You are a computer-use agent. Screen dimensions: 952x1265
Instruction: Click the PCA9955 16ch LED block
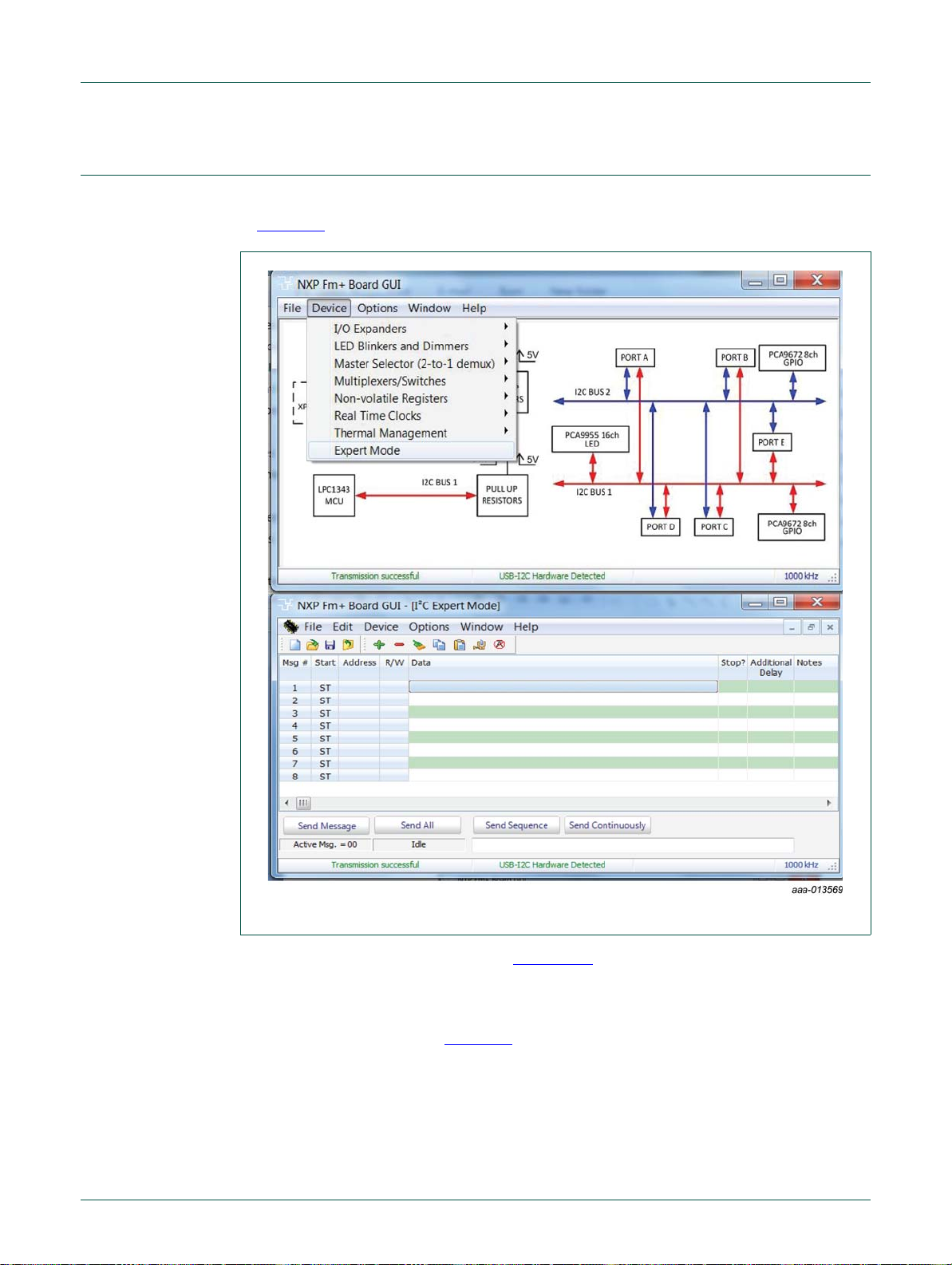click(591, 440)
